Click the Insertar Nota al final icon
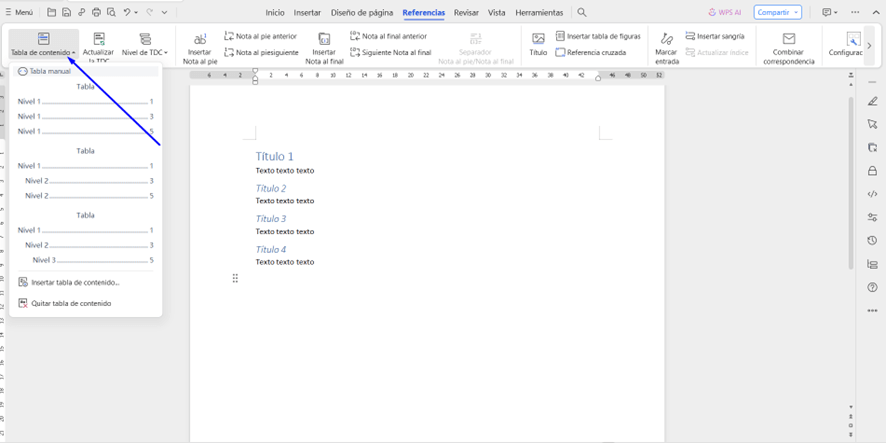 (324, 39)
